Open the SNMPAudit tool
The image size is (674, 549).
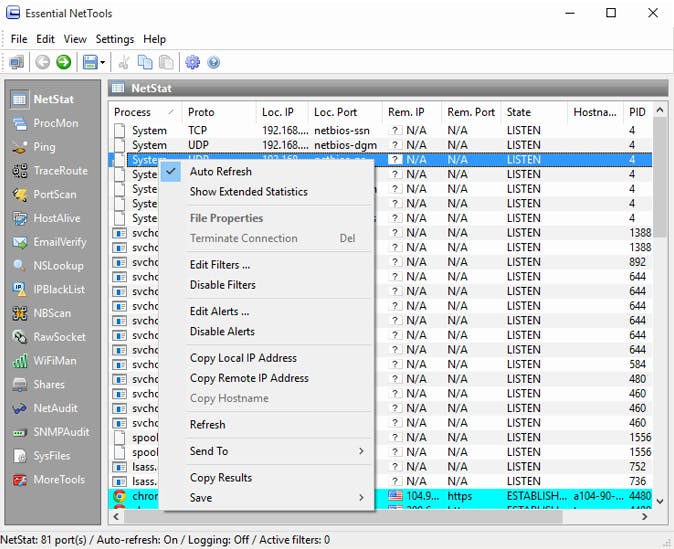51,432
